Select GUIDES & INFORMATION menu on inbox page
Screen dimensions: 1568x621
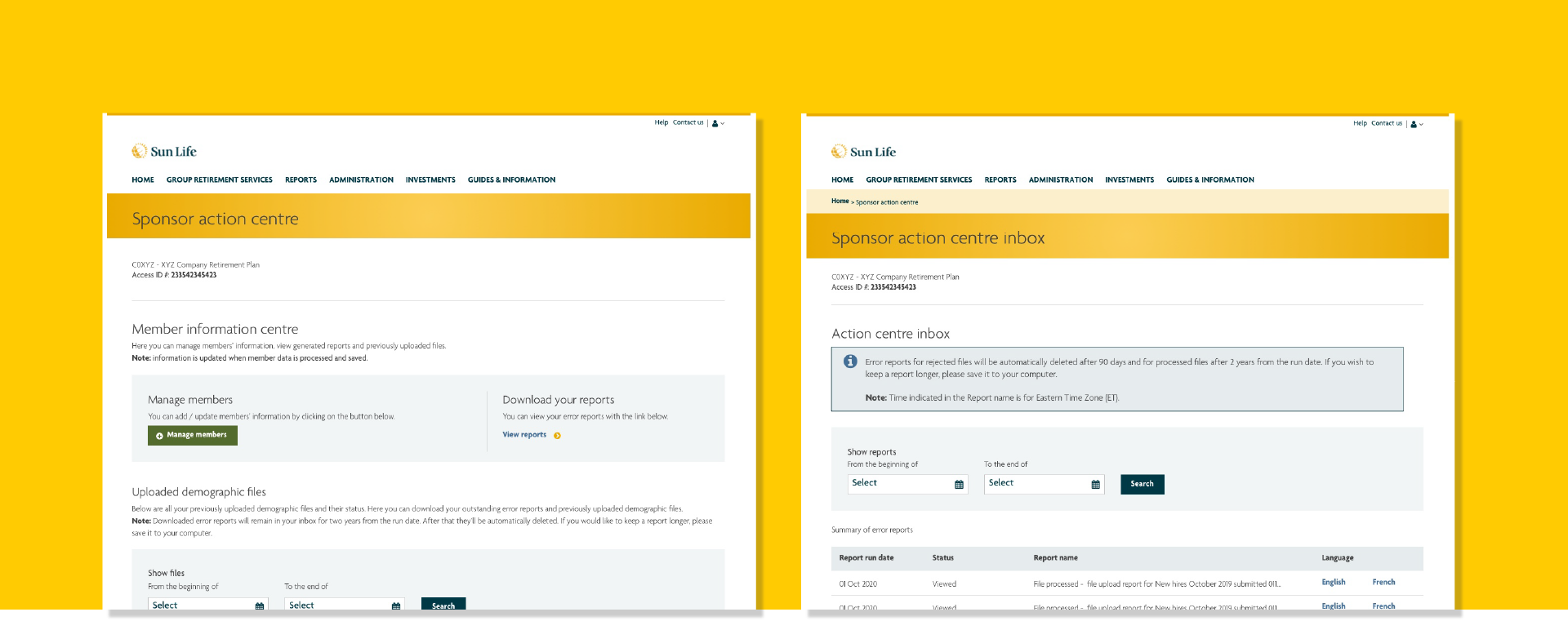(1209, 180)
